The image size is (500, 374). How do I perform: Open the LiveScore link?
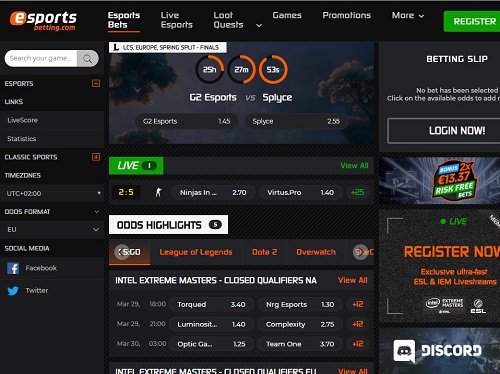(x=22, y=120)
